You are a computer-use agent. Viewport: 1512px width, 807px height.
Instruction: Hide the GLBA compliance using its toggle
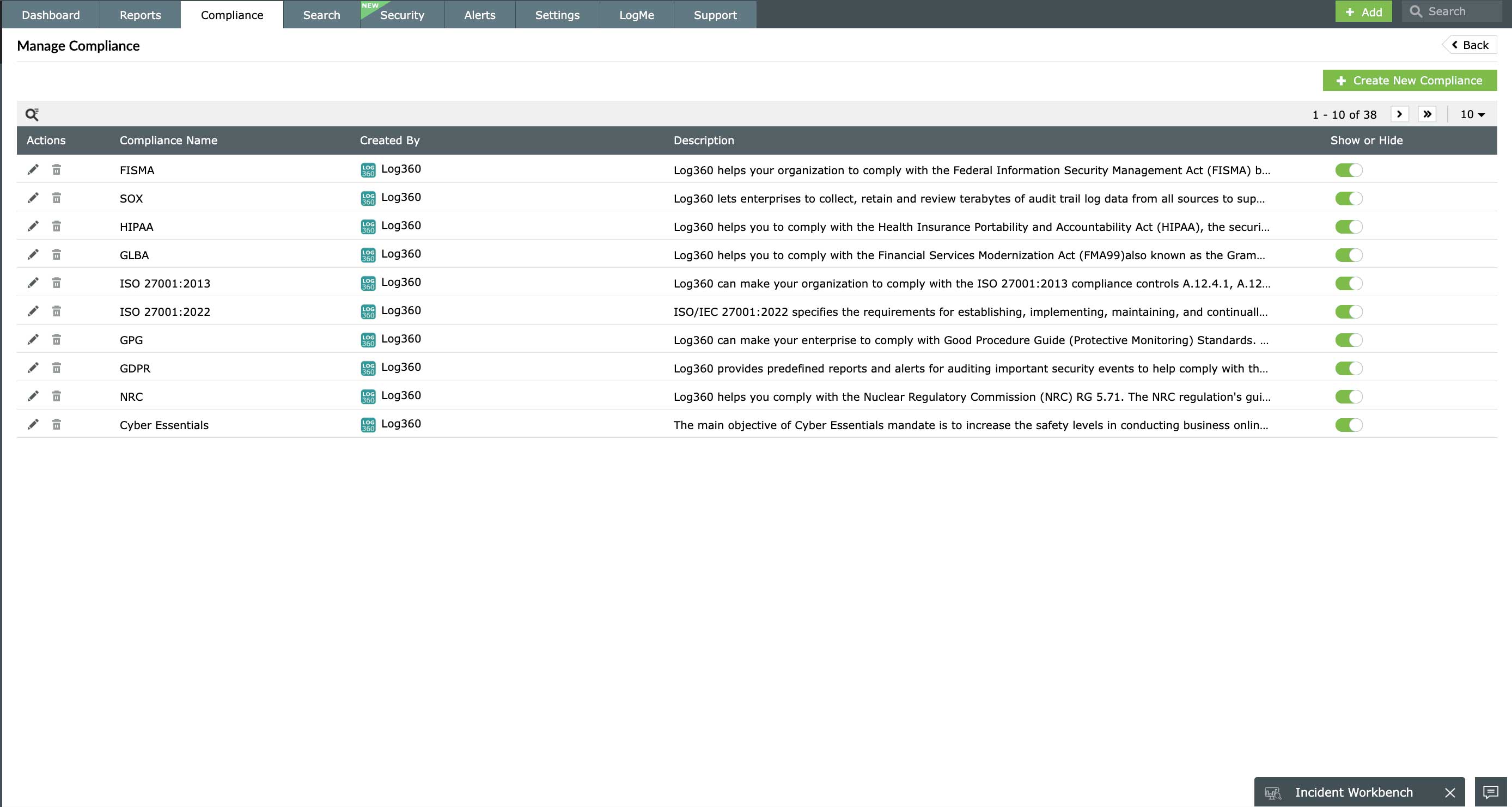[1348, 255]
